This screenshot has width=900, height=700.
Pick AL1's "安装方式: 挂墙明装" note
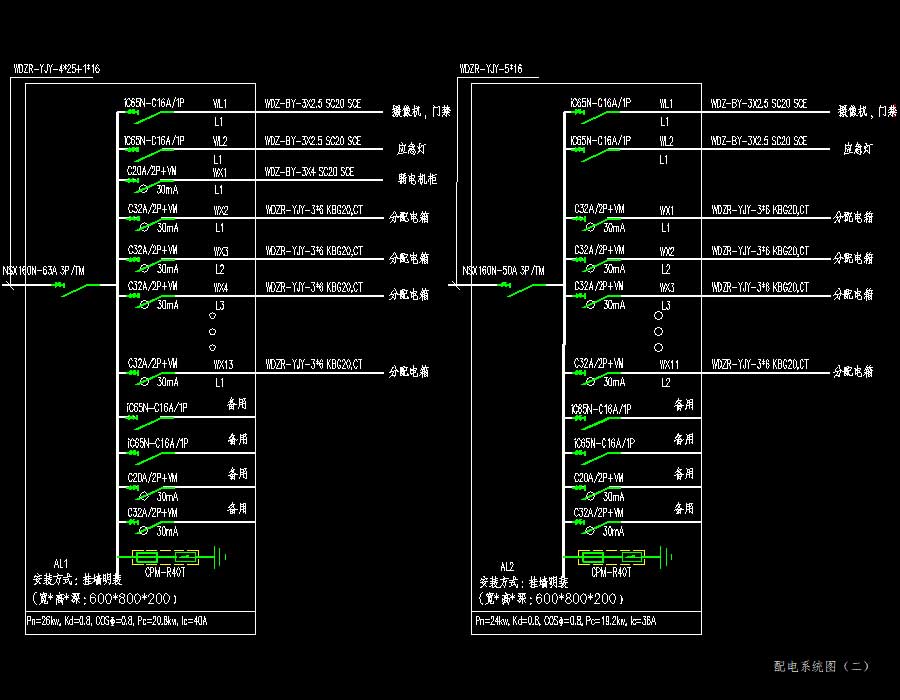(x=77, y=580)
